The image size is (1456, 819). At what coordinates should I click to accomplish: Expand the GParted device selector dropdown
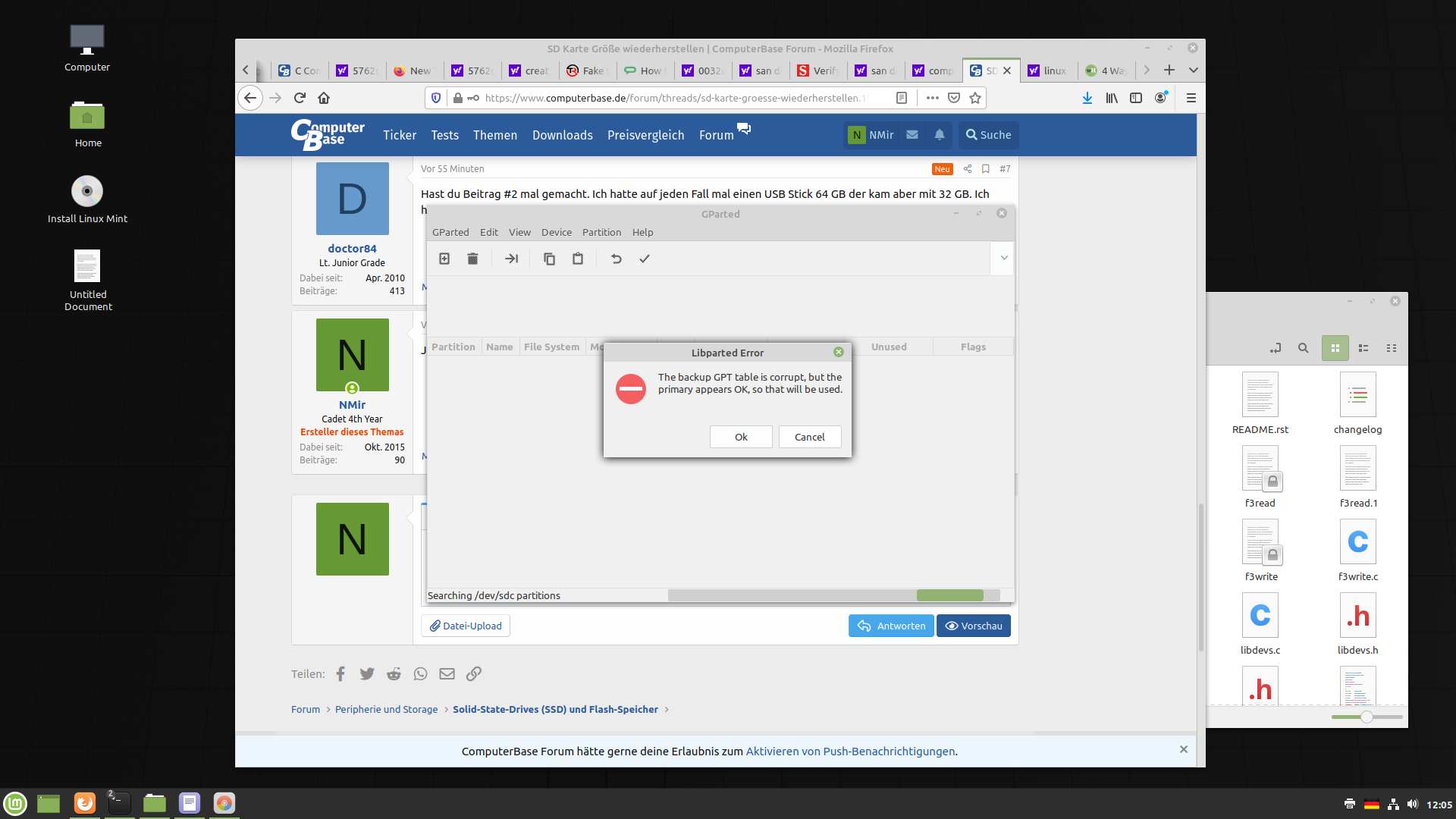coord(1003,259)
